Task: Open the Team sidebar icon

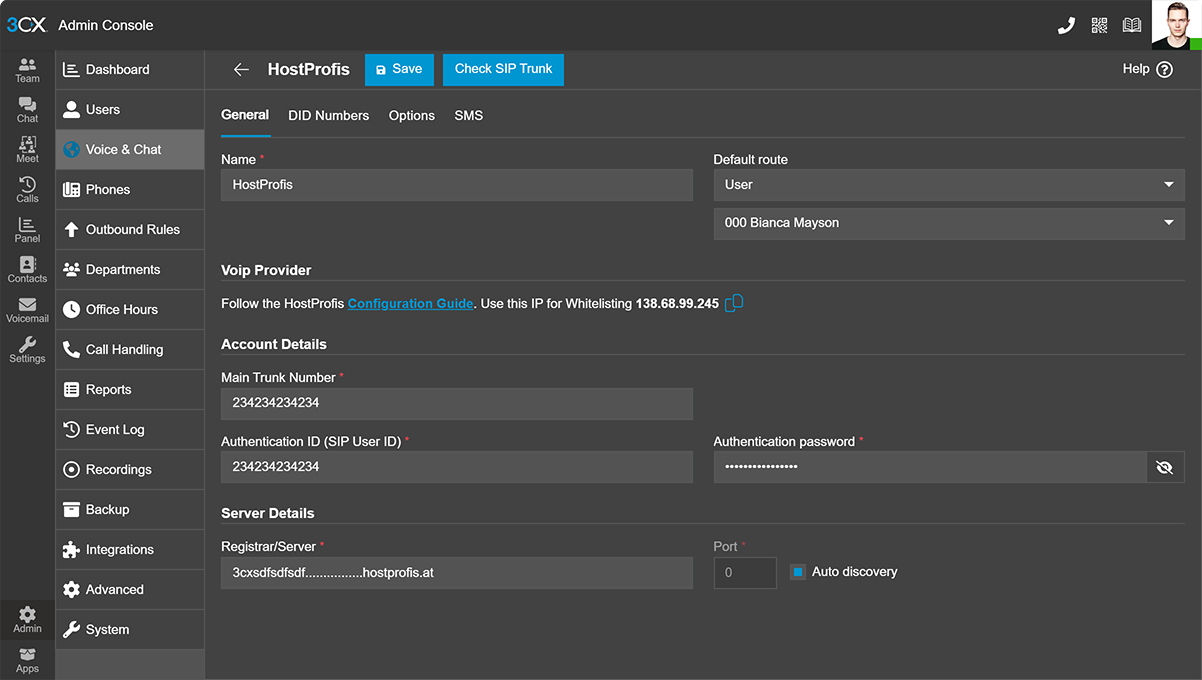Action: 27,70
